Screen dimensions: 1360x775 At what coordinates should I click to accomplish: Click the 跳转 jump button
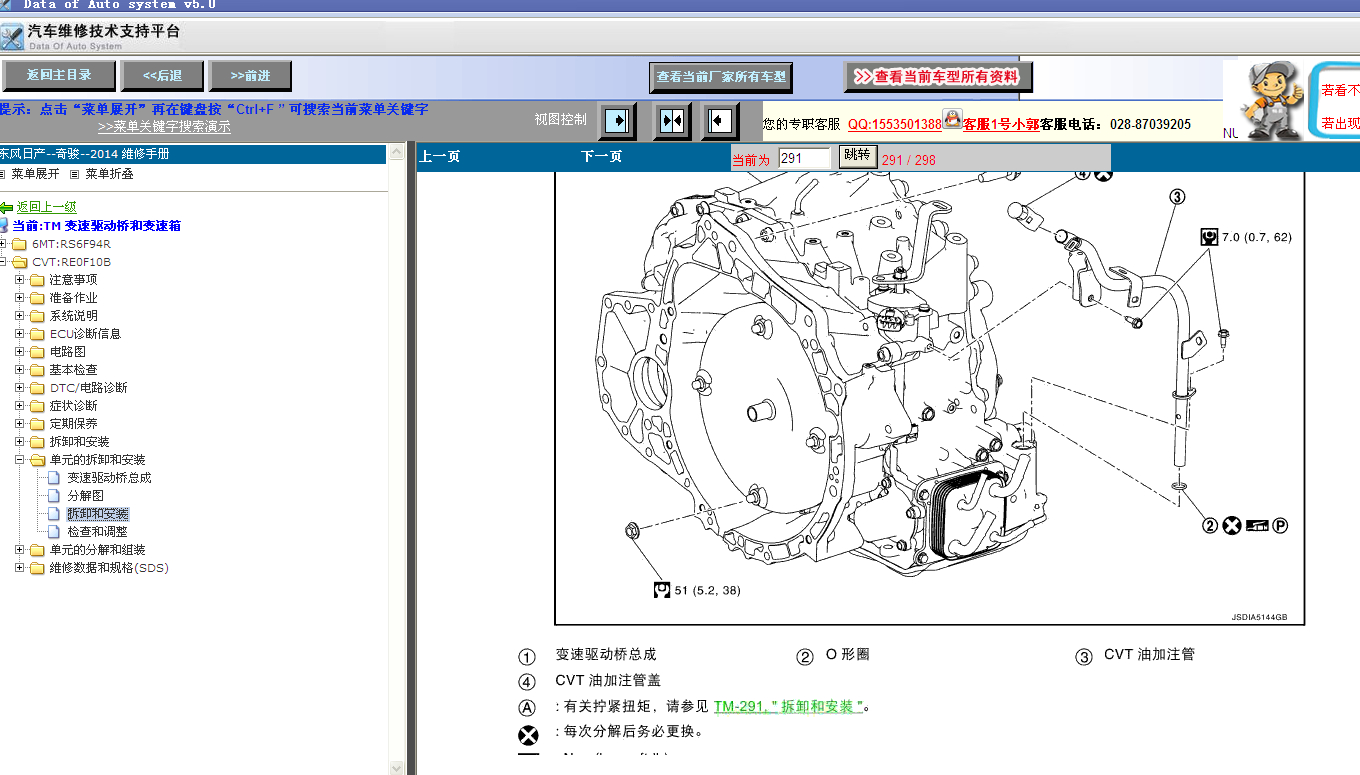(x=857, y=156)
